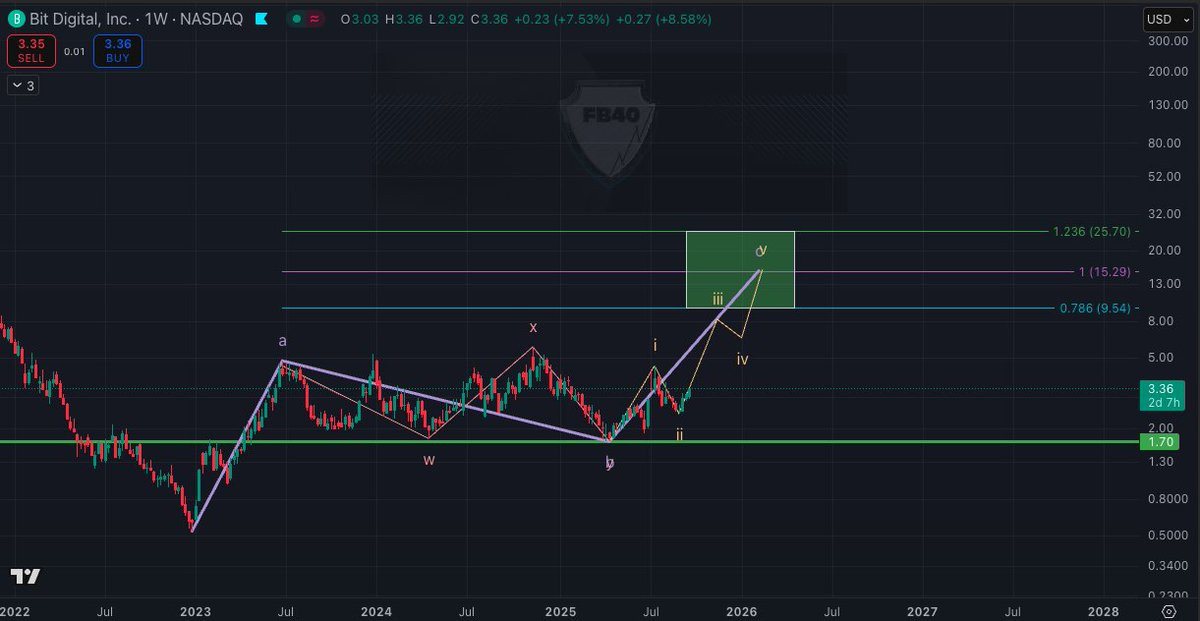This screenshot has width=1200, height=621.
Task: Click the 0.01 spread value
Action: point(74,51)
